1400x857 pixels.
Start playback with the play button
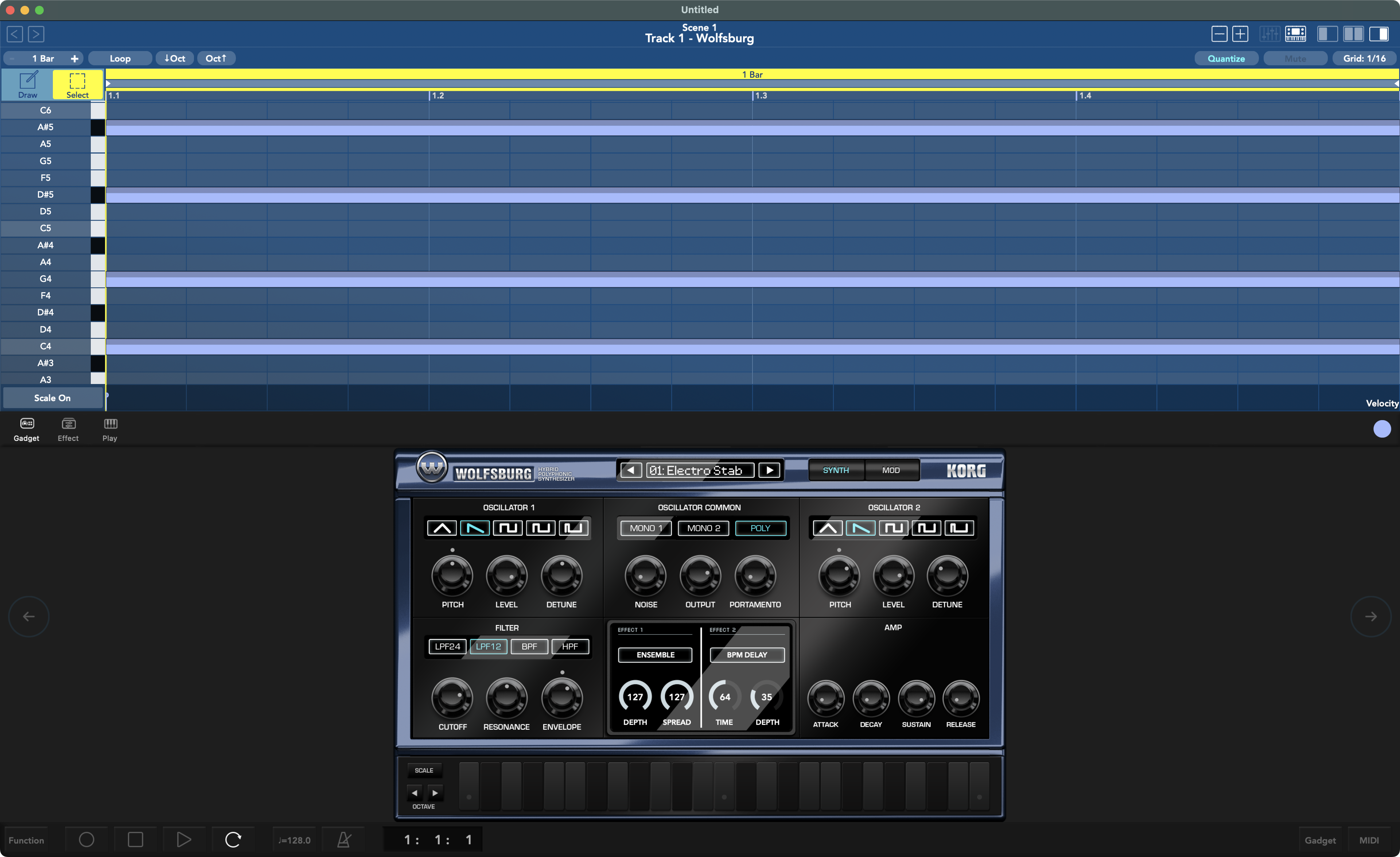tap(184, 839)
